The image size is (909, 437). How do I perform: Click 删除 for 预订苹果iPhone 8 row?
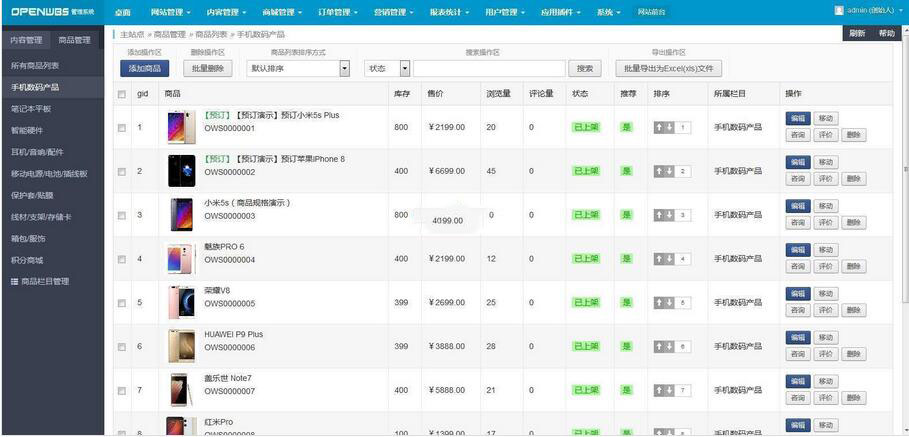pos(853,179)
